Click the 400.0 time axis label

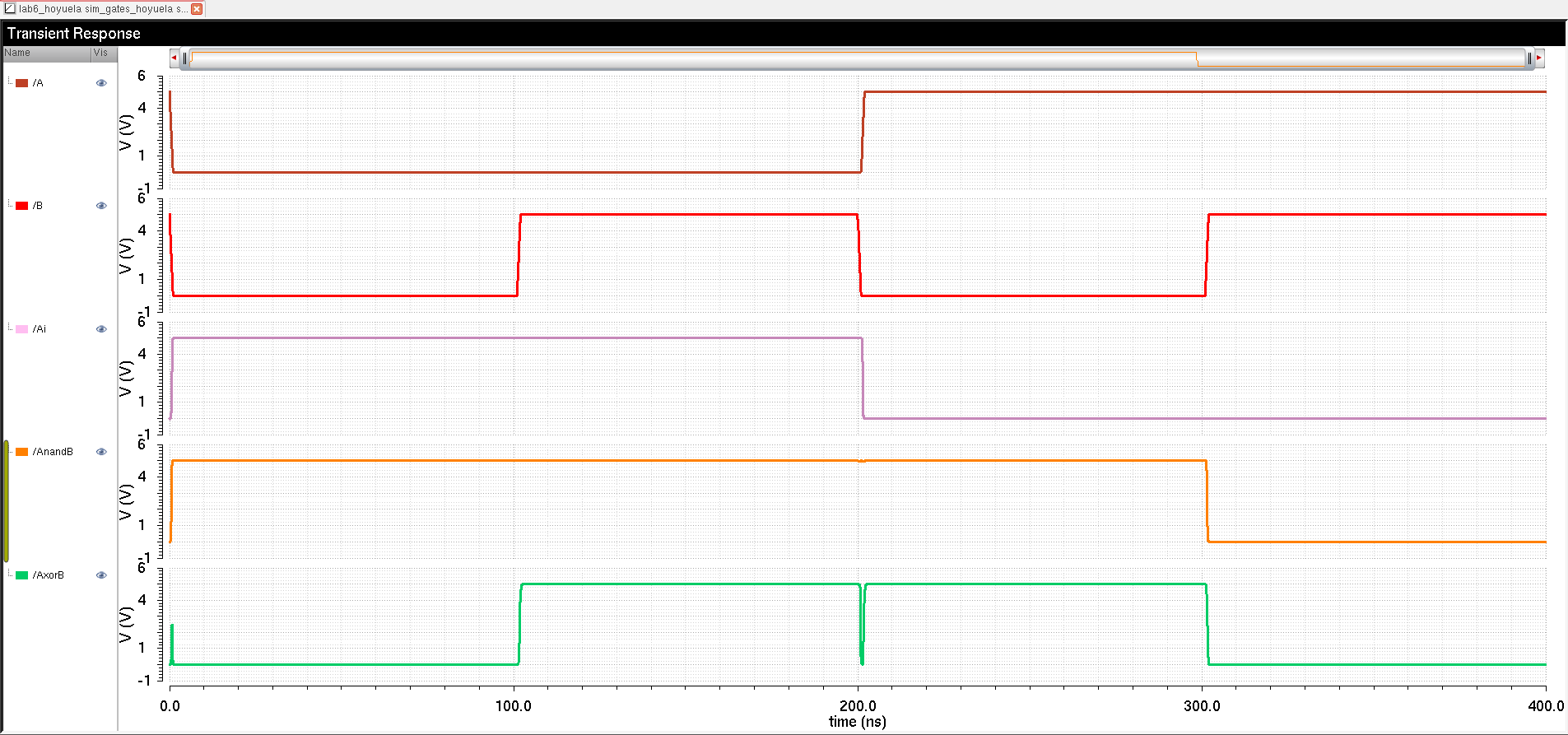(x=1546, y=706)
